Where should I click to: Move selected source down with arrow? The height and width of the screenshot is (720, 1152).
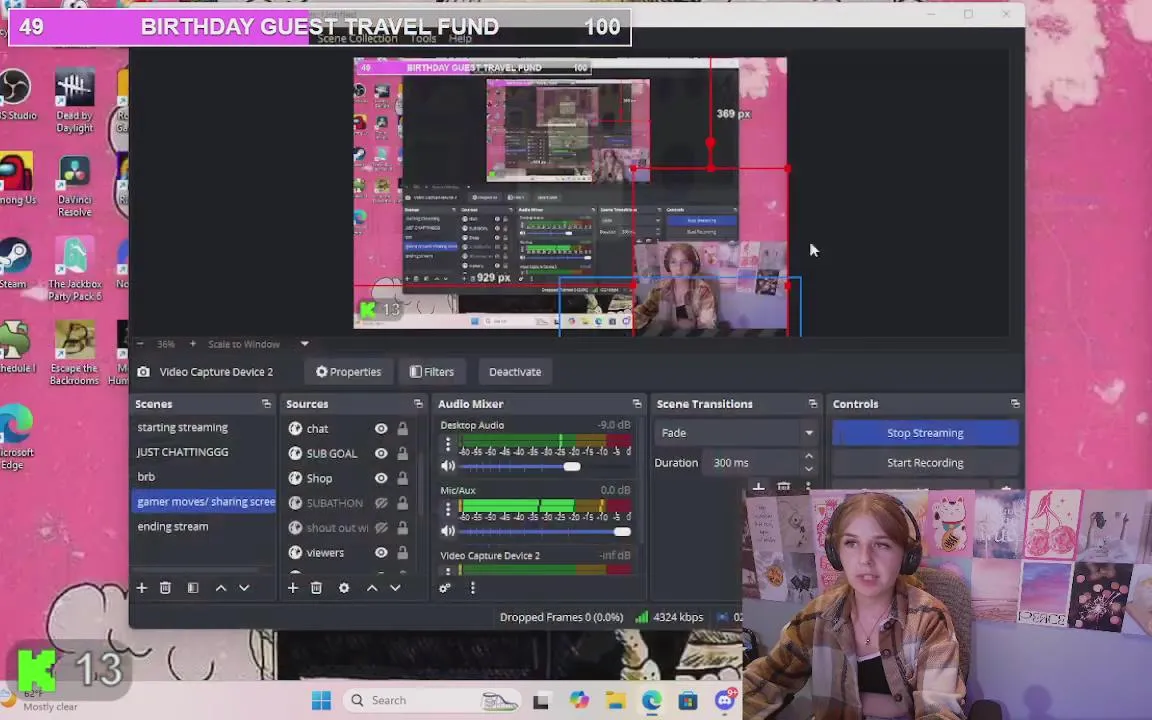pyautogui.click(x=395, y=588)
